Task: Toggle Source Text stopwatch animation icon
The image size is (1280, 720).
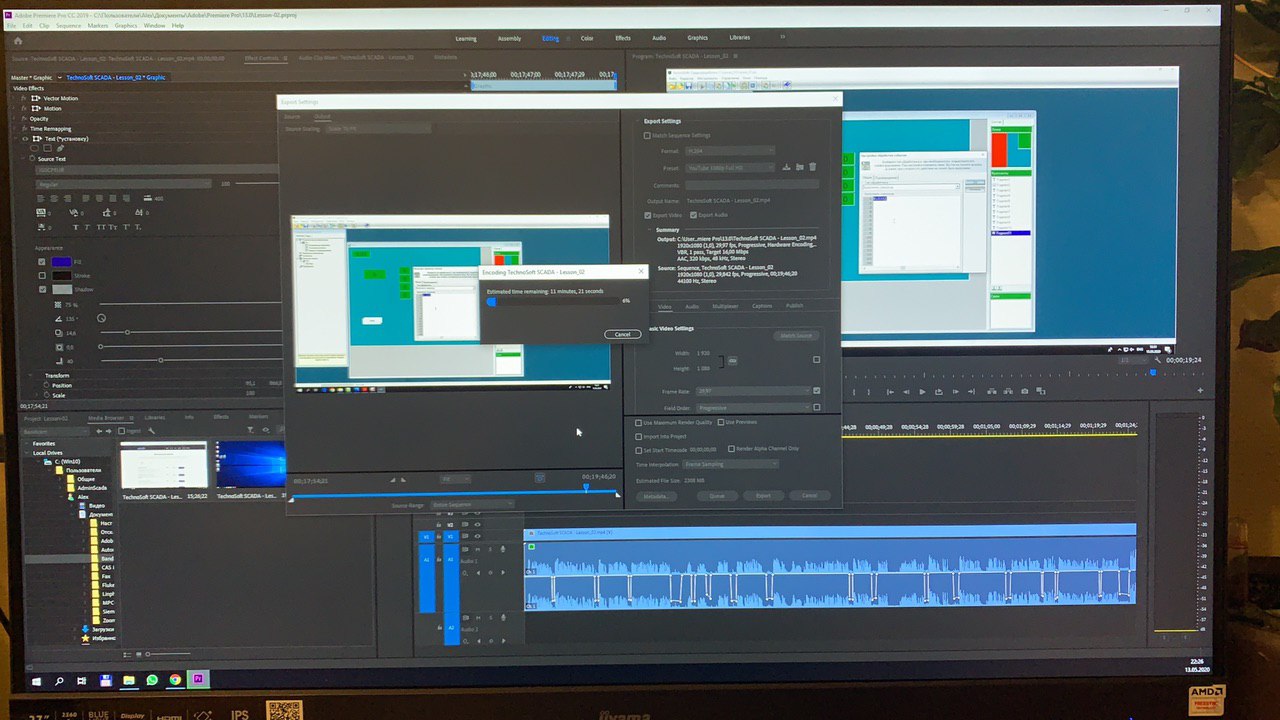Action: [x=31, y=159]
